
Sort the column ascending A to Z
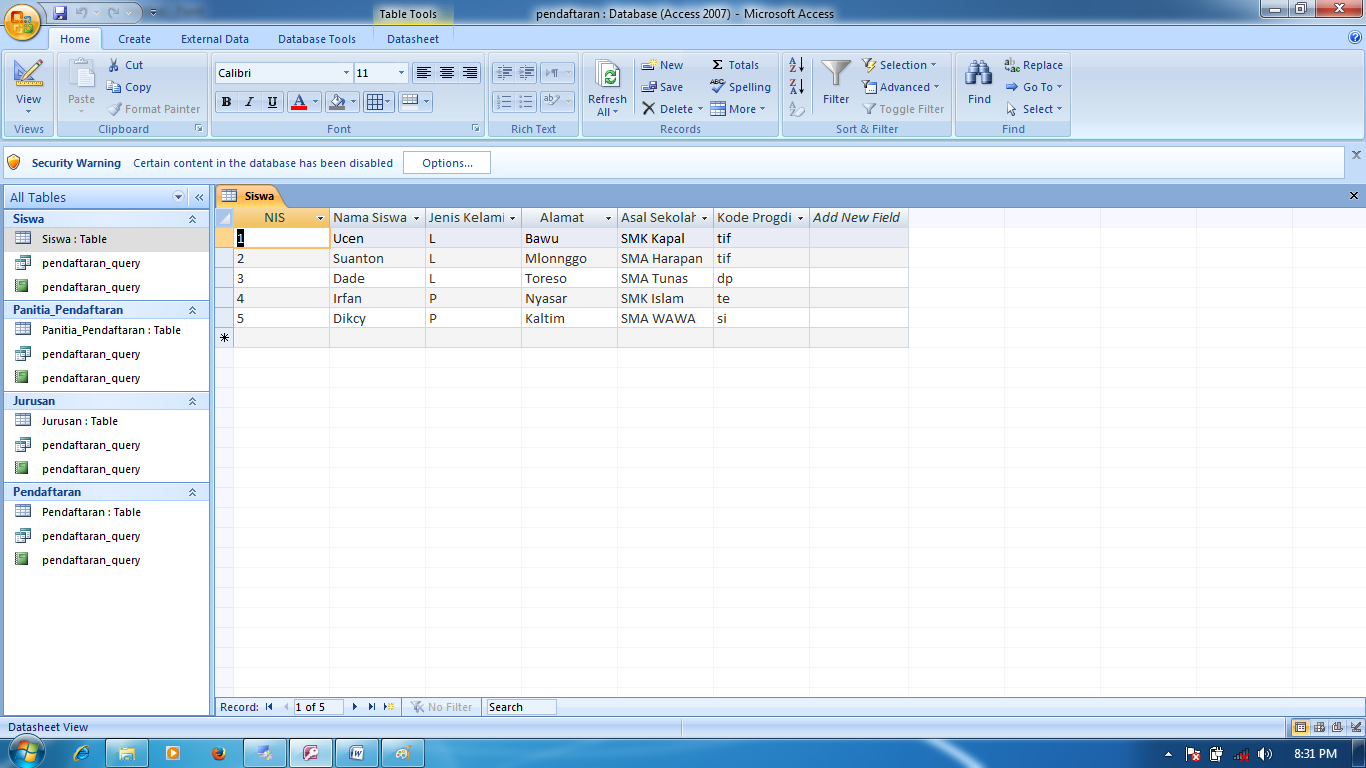[x=796, y=65]
